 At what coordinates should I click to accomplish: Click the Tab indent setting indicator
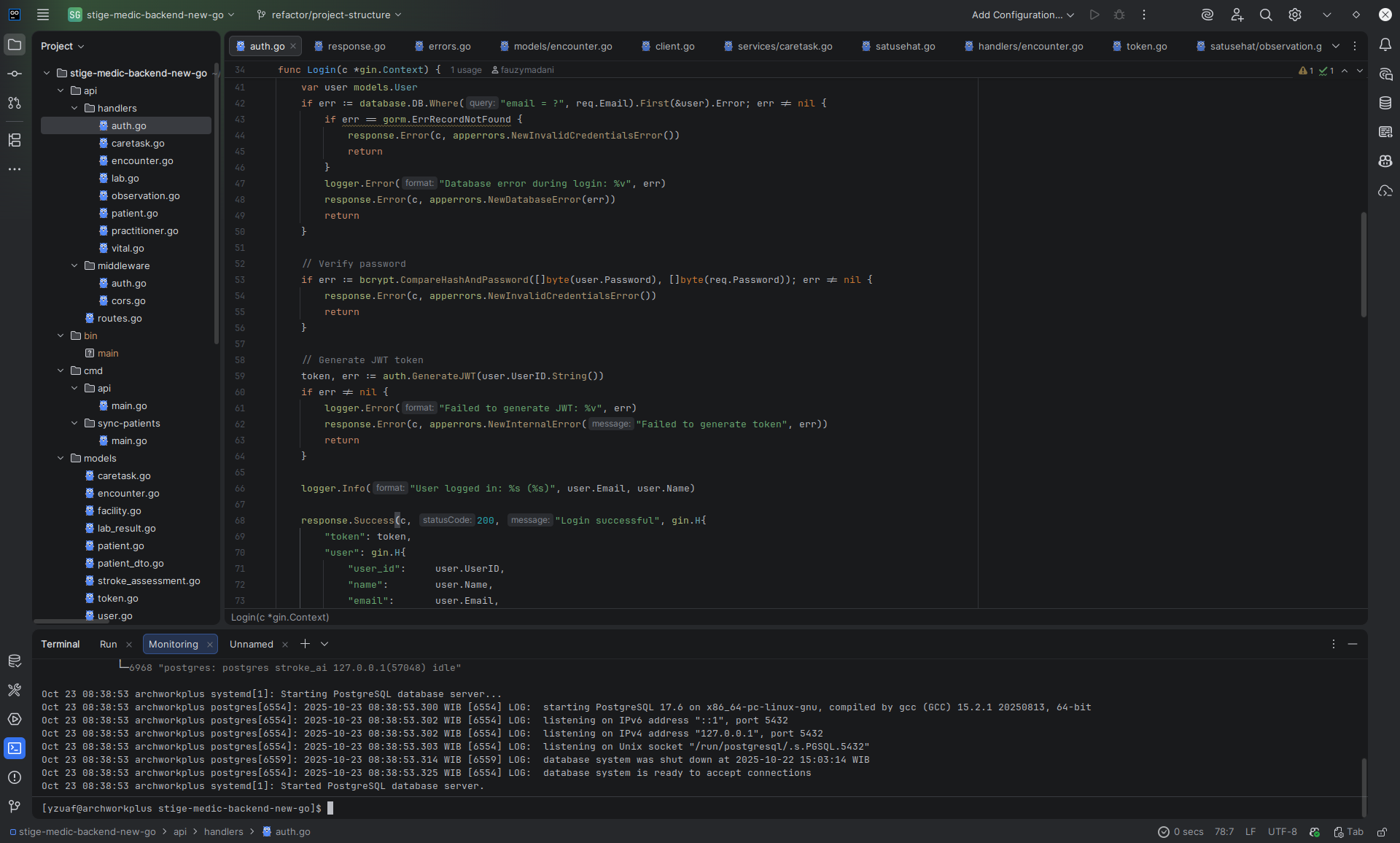tap(1349, 832)
